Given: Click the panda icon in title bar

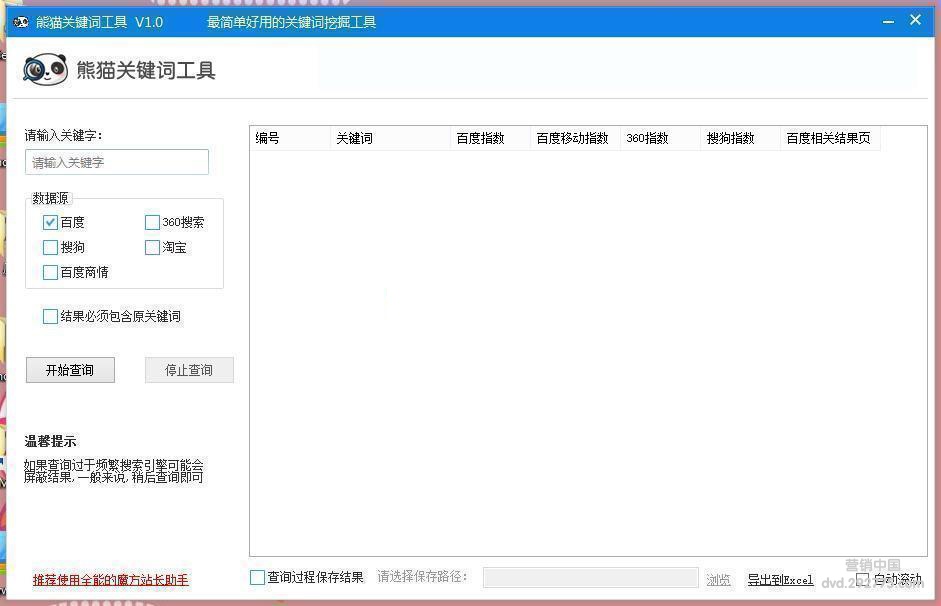Looking at the screenshot, I should [x=21, y=22].
